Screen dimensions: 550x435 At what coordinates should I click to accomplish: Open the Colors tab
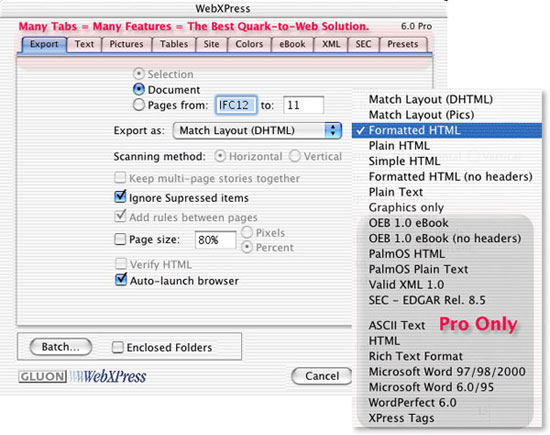249,45
